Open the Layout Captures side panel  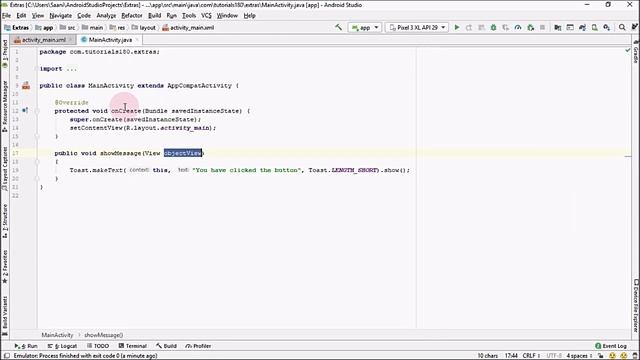pyautogui.click(x=5, y=168)
